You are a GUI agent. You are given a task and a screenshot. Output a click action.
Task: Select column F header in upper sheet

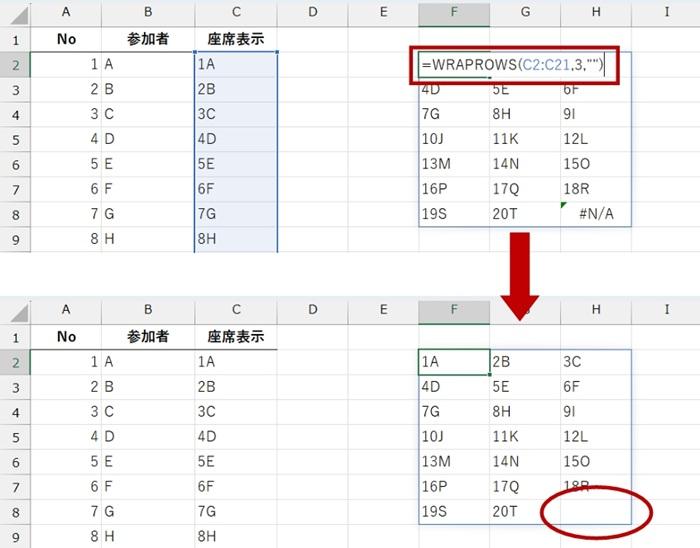point(454,13)
